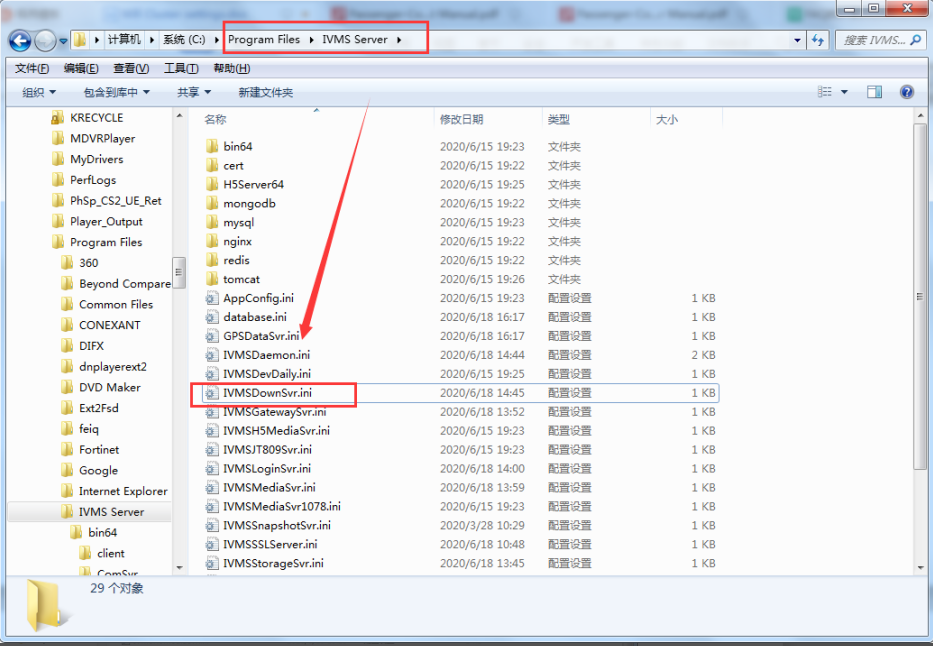This screenshot has width=933, height=646.
Task: Select IVMS Server in navigation tree
Action: (x=111, y=512)
